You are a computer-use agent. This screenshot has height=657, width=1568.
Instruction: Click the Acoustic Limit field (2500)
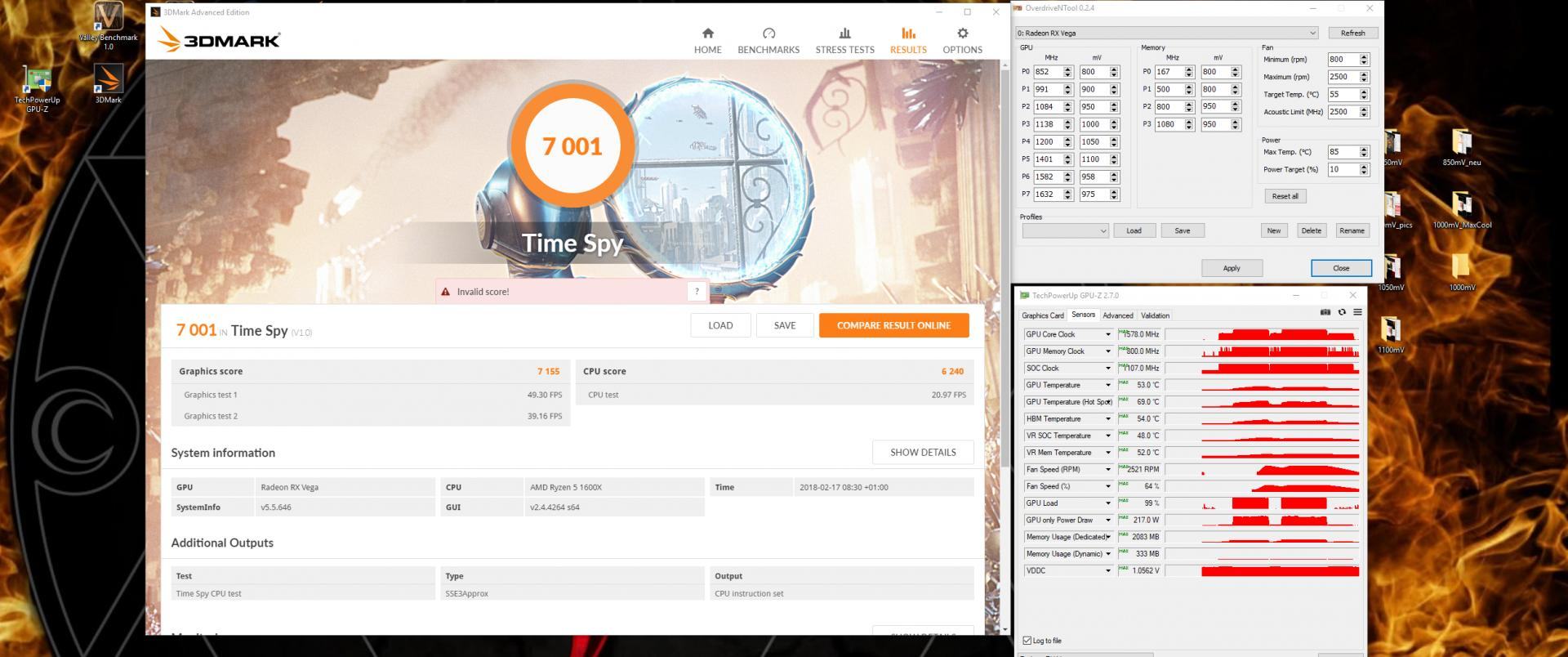pyautogui.click(x=1343, y=112)
